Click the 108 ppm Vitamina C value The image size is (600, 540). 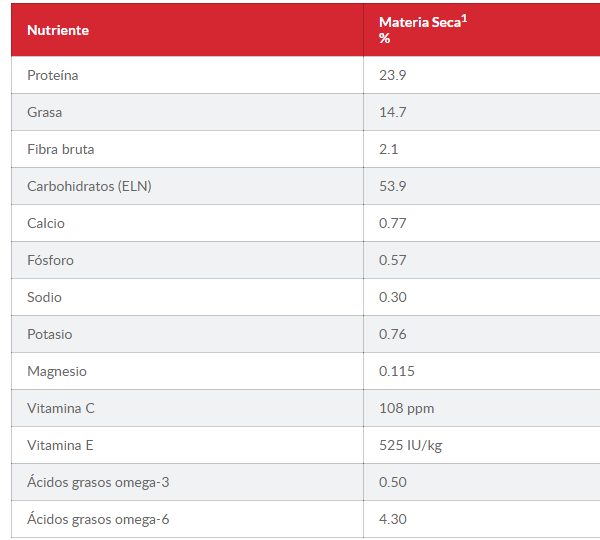(x=407, y=408)
